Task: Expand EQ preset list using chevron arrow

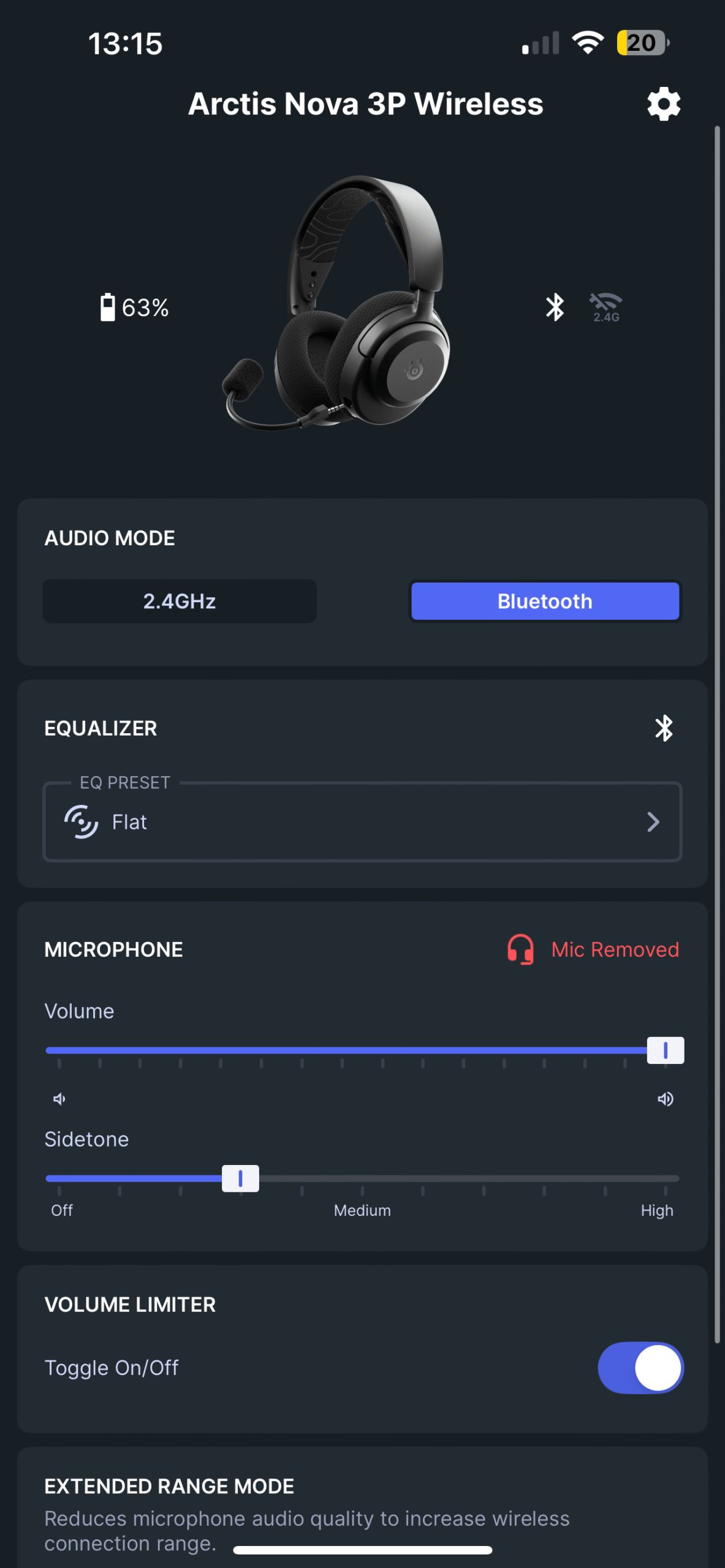Action: (x=653, y=821)
